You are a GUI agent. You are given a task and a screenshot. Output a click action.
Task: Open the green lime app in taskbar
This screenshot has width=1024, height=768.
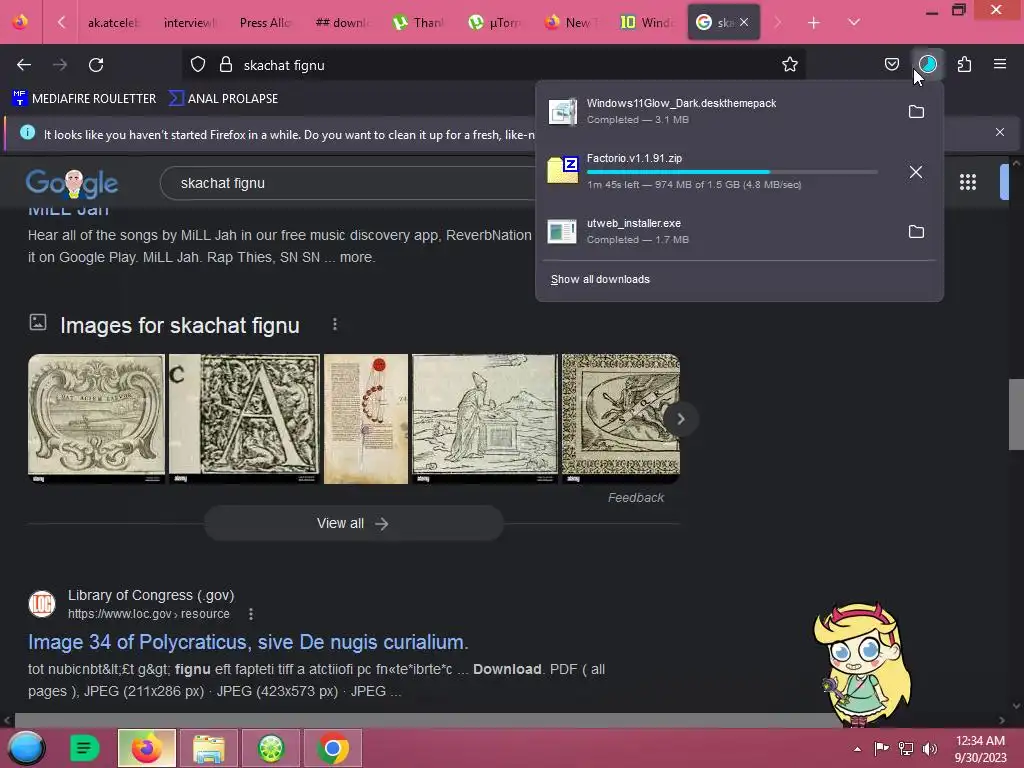270,748
